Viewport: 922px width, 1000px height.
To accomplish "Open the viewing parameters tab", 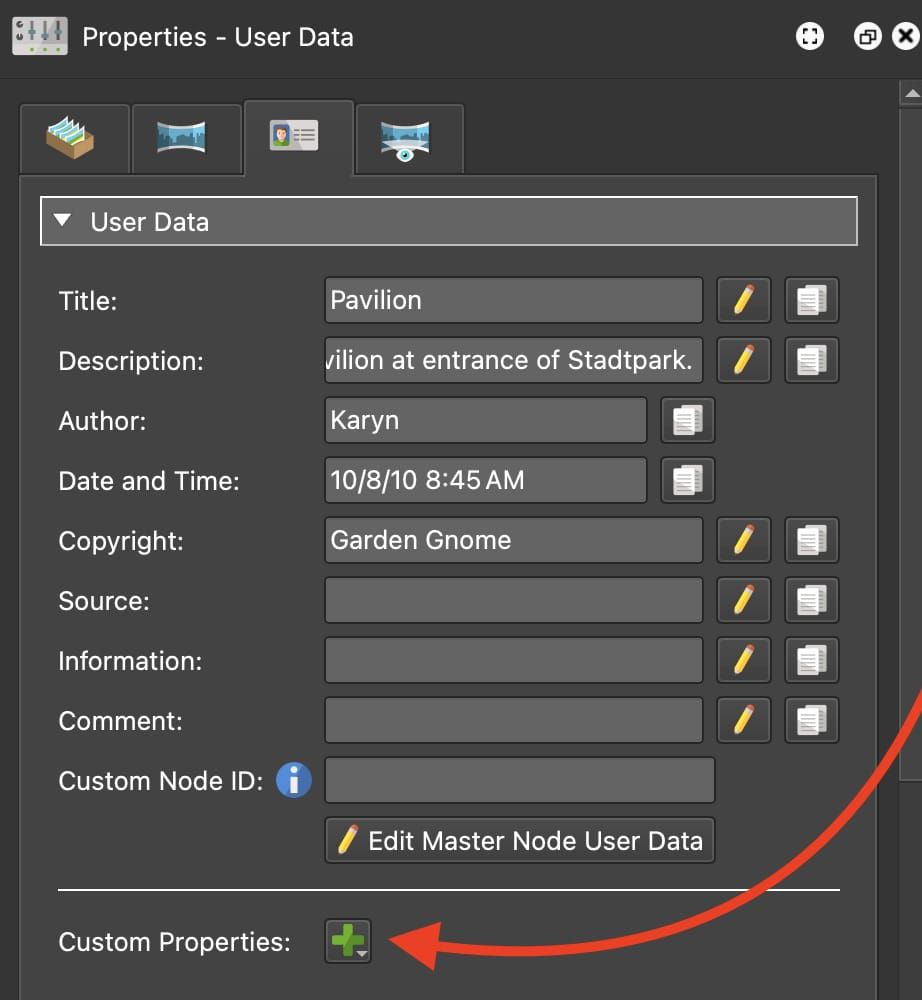I will (408, 138).
